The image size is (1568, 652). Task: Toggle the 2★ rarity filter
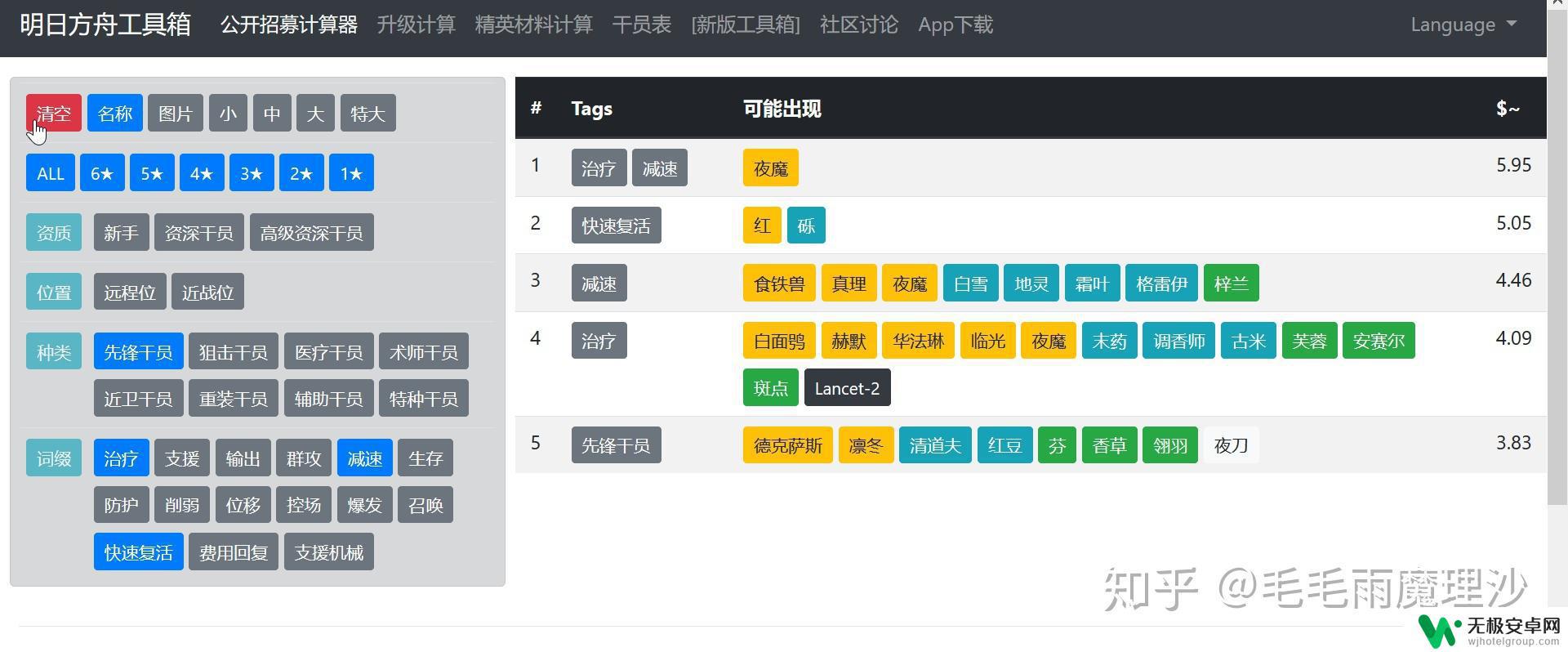(x=301, y=172)
